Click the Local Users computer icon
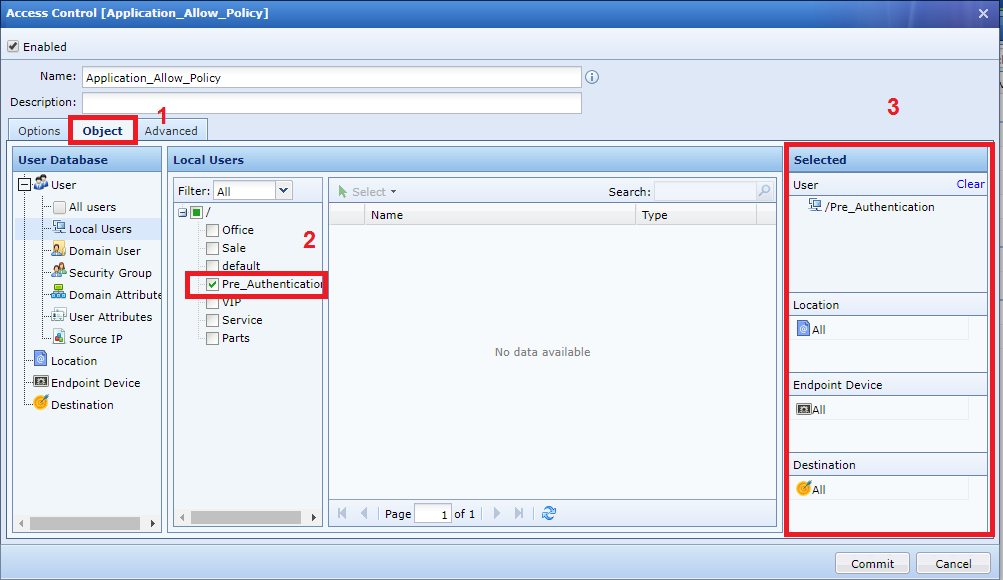The image size is (1003, 580). pos(59,227)
